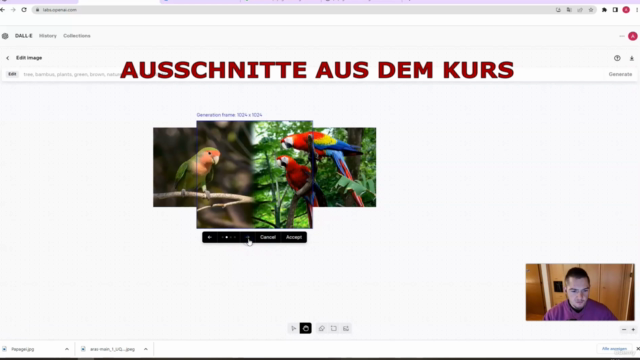Click the Generate button

tap(620, 74)
